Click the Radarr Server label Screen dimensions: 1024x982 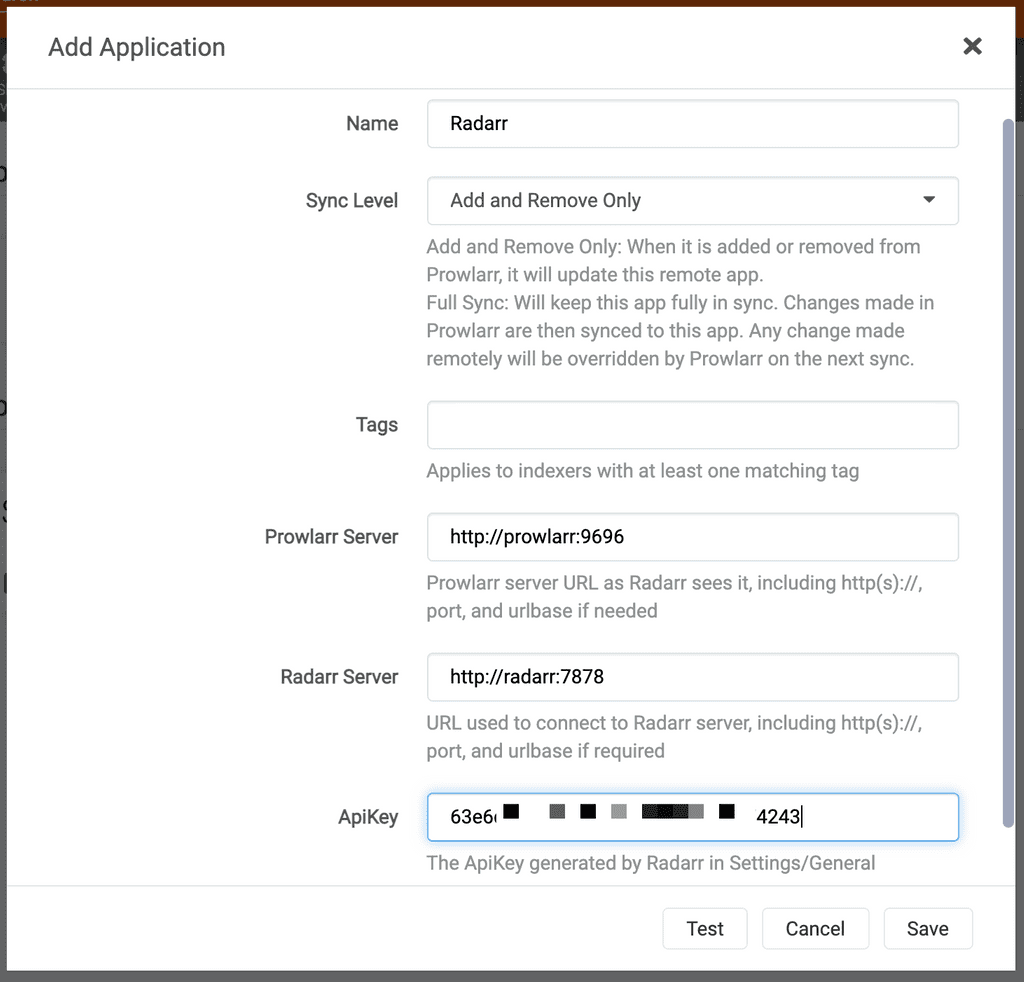click(339, 677)
